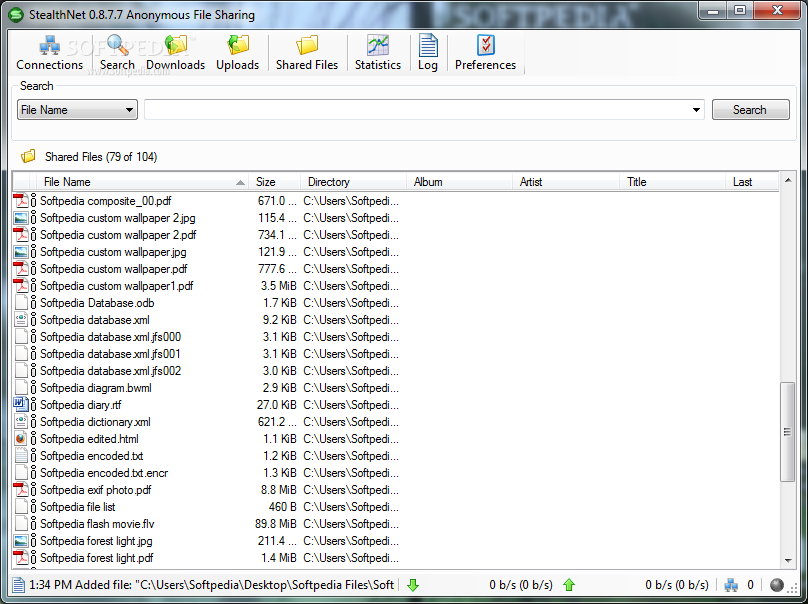Click the 1:34 PM Added file status message
808x604 pixels.
click(212, 585)
